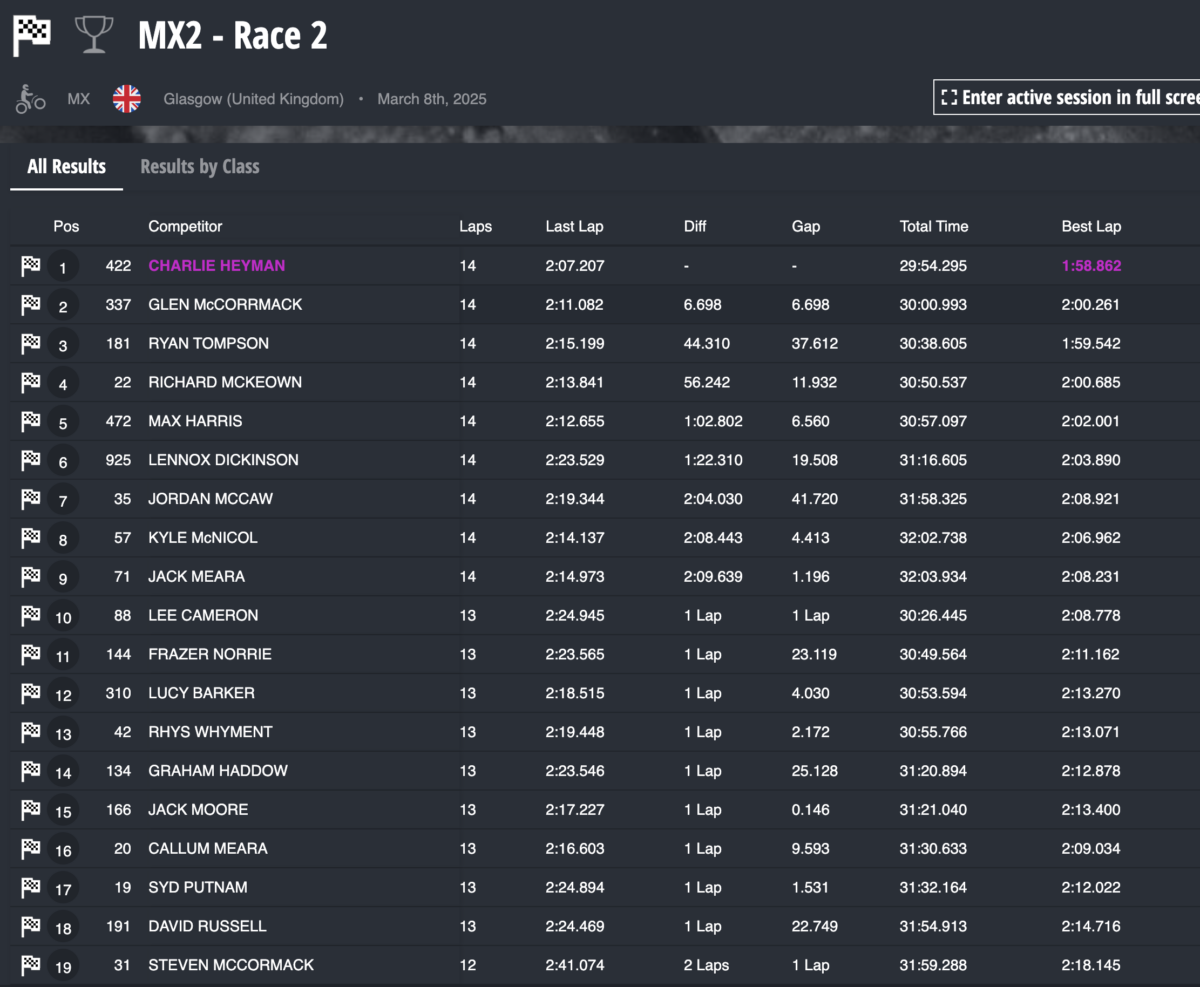Open competitor Charlie Heyman's entry

click(216, 266)
